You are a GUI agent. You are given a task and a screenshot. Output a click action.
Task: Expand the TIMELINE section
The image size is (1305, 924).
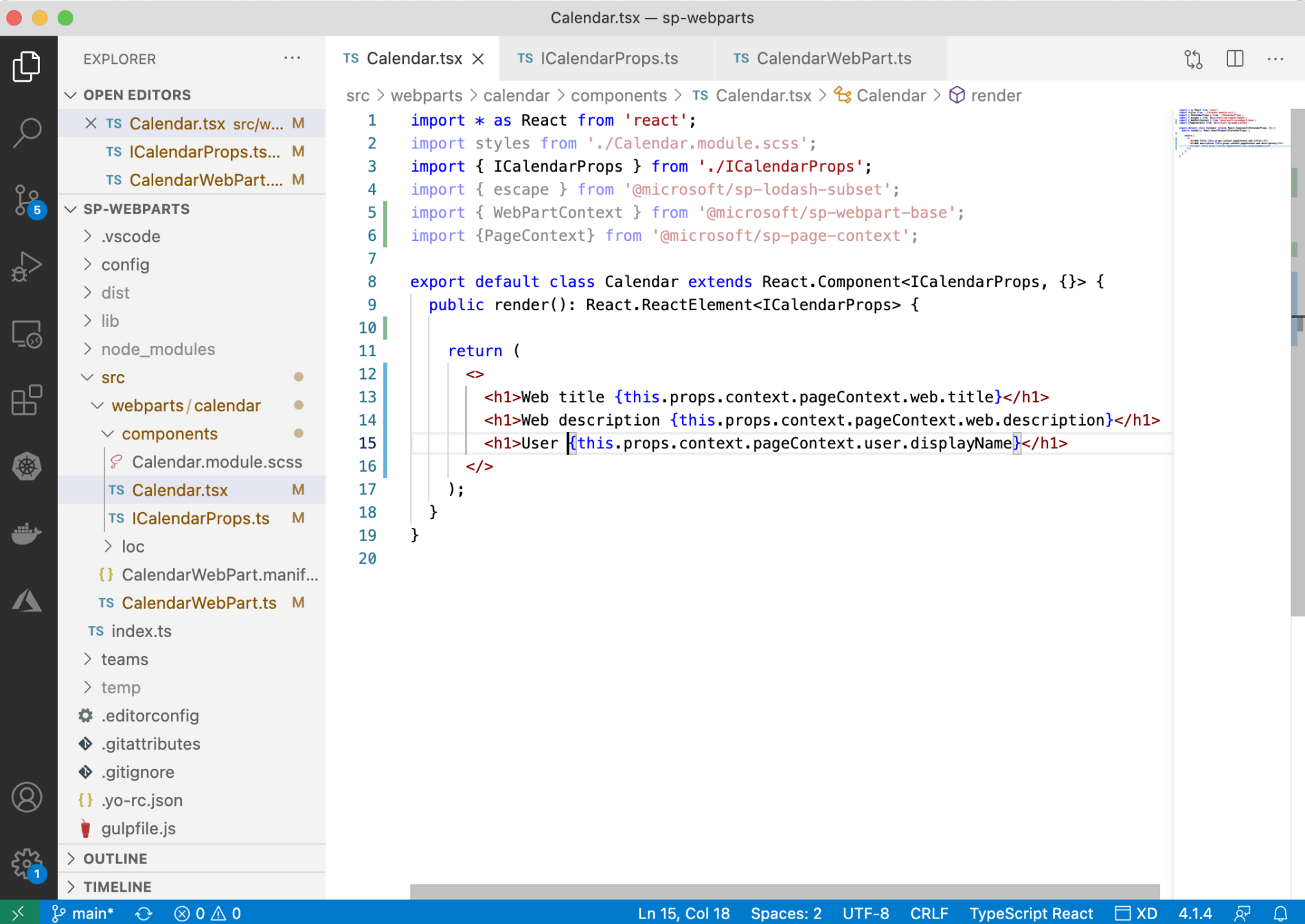[x=117, y=886]
